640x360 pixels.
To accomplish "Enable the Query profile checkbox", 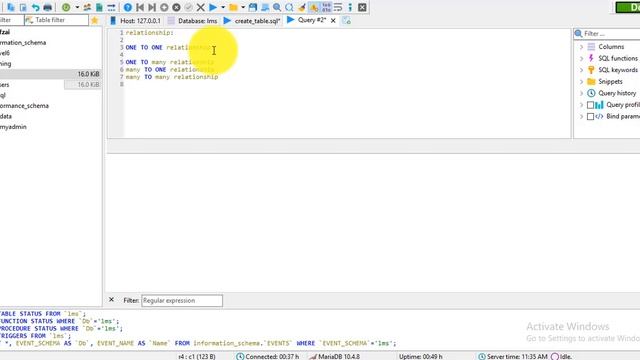I will 590,105.
